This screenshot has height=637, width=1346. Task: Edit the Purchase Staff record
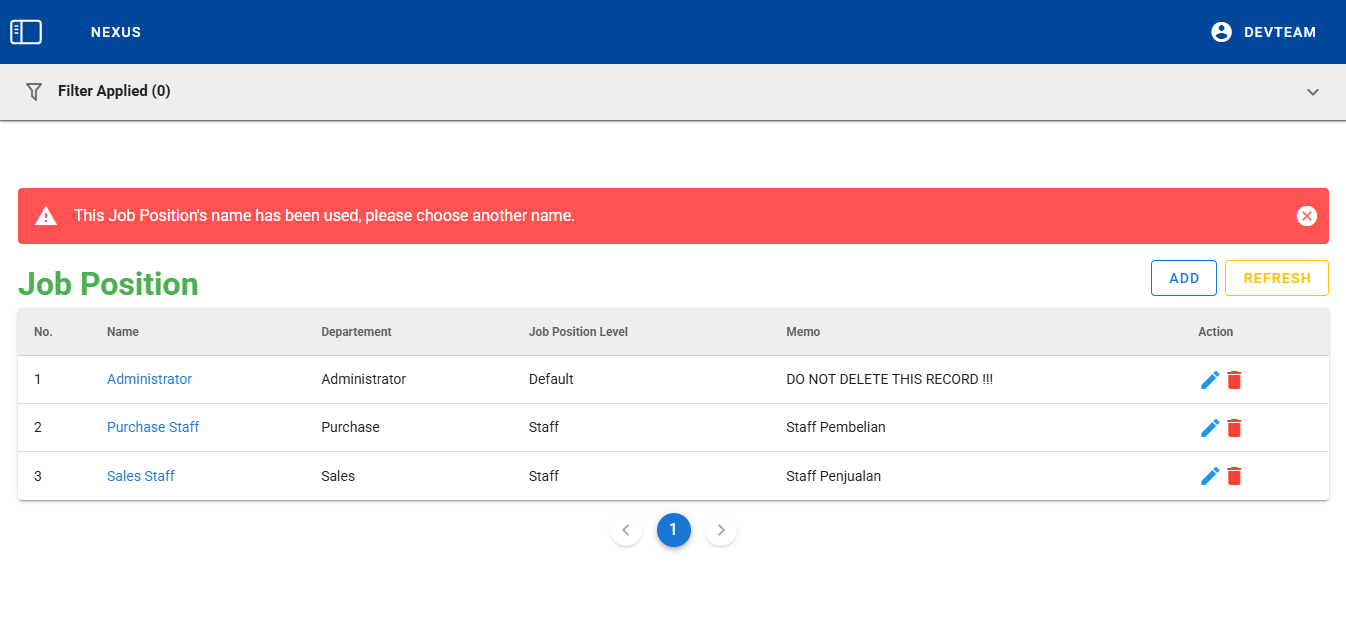point(1210,428)
